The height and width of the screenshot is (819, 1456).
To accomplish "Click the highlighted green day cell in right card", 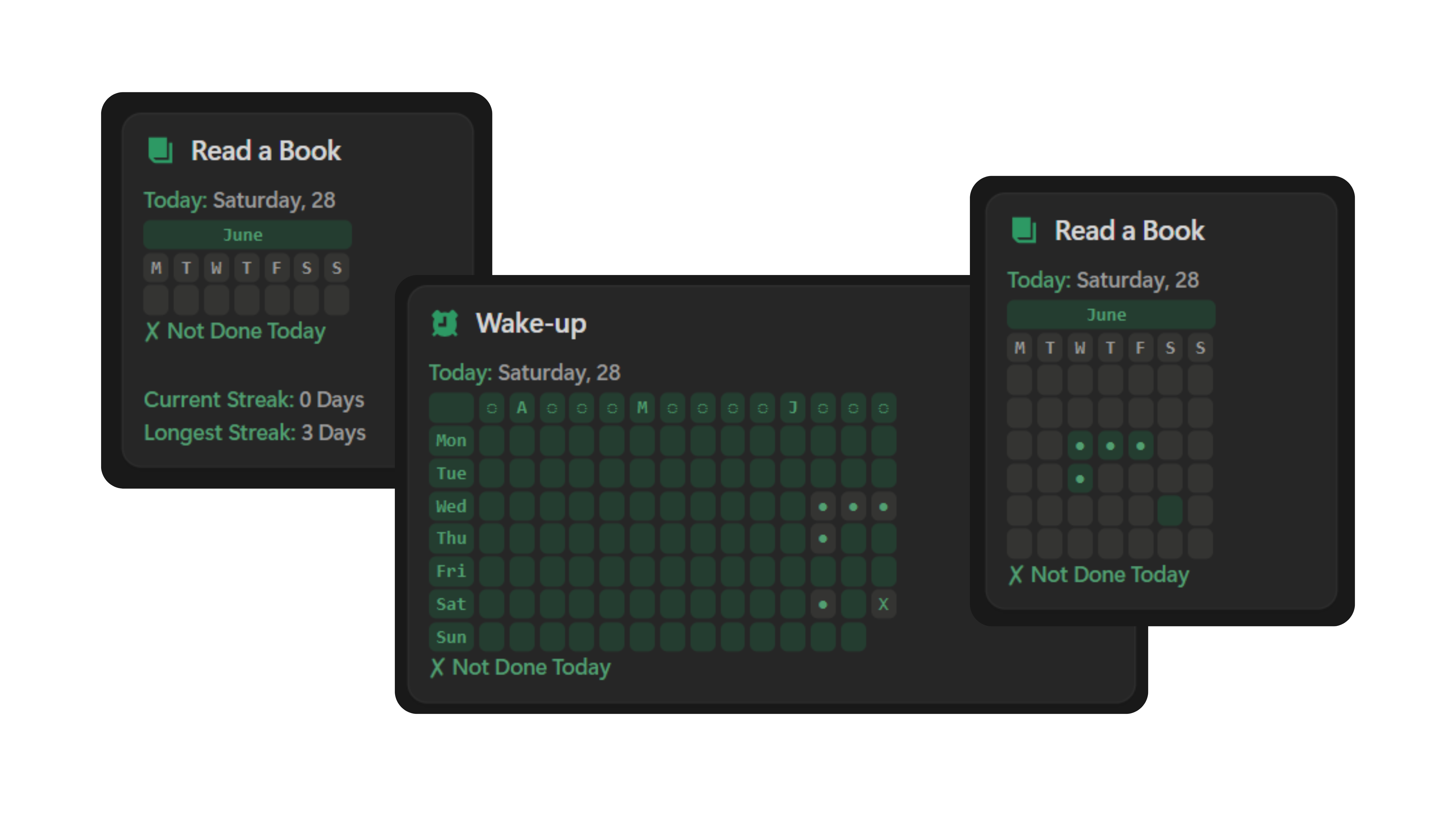I will 1170,511.
